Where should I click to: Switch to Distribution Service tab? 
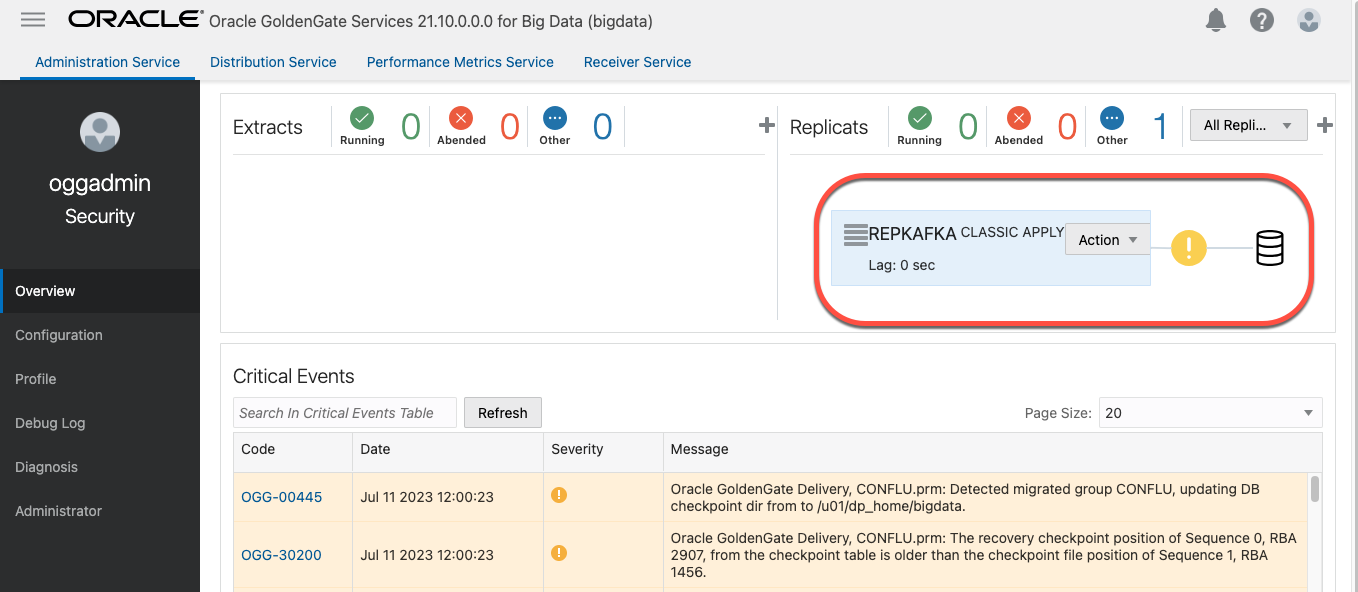click(x=273, y=62)
